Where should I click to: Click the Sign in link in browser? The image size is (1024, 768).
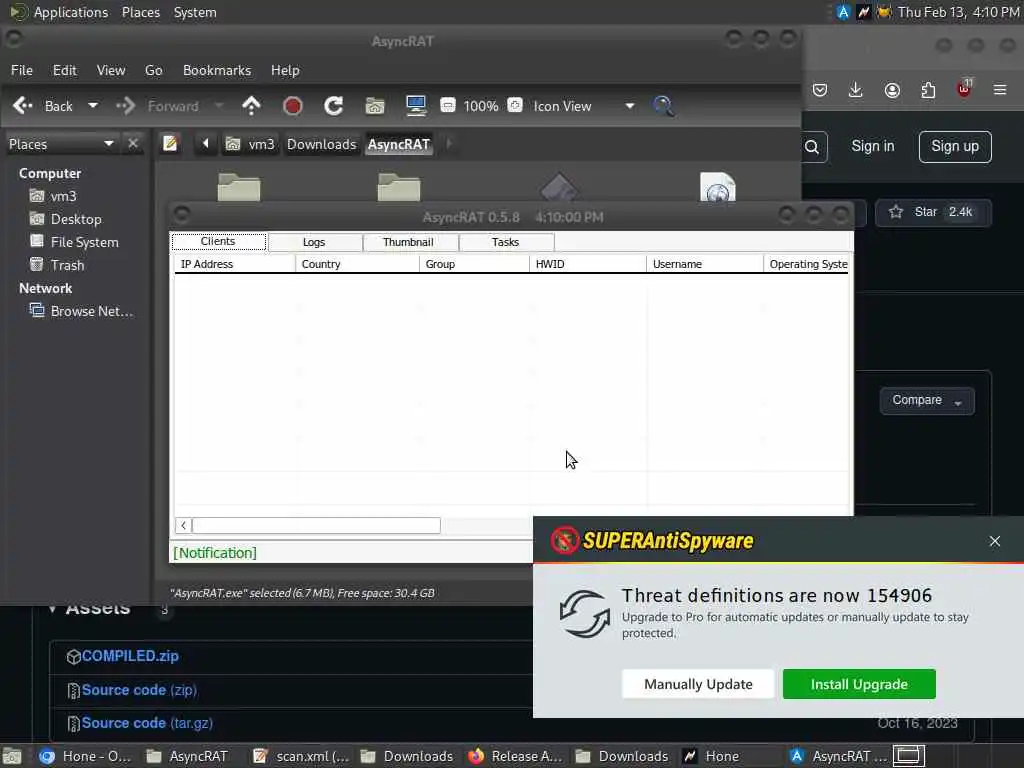[x=872, y=146]
